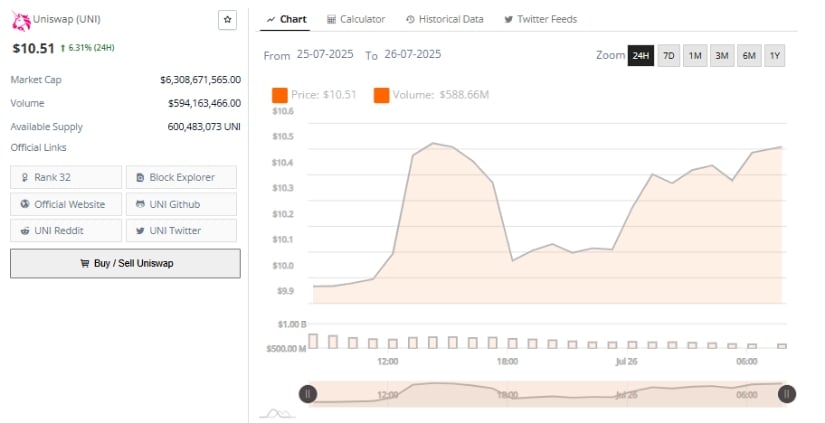Click the Official Links label
This screenshot has height=423, width=825.
point(38,147)
